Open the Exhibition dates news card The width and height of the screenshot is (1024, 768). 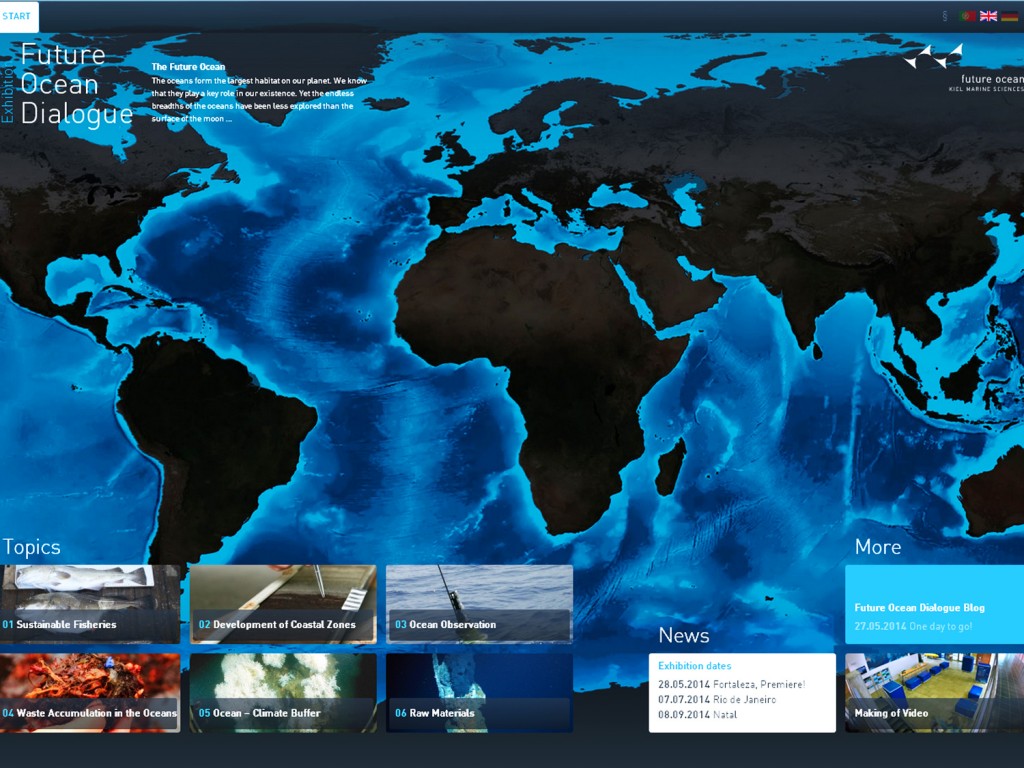[742, 693]
